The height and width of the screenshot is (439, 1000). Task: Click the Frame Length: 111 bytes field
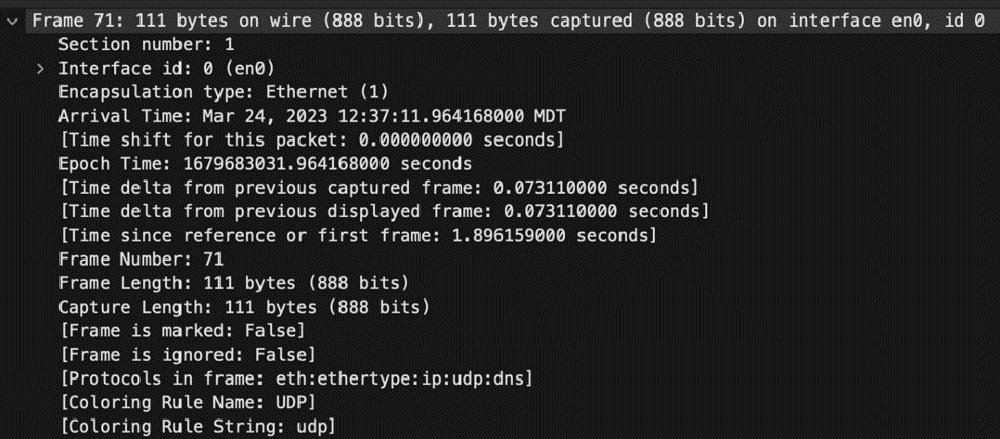click(232, 282)
